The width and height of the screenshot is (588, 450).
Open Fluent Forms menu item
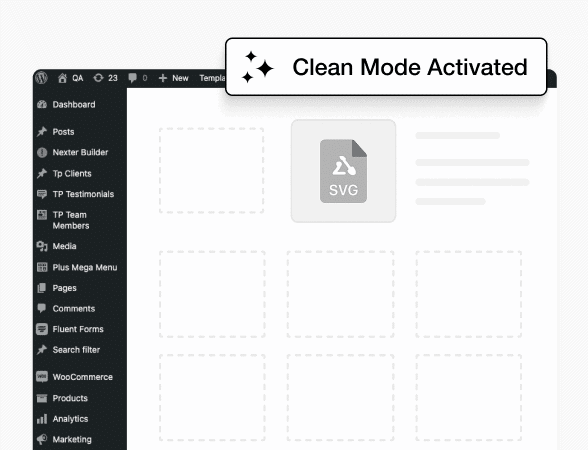[x=78, y=329]
